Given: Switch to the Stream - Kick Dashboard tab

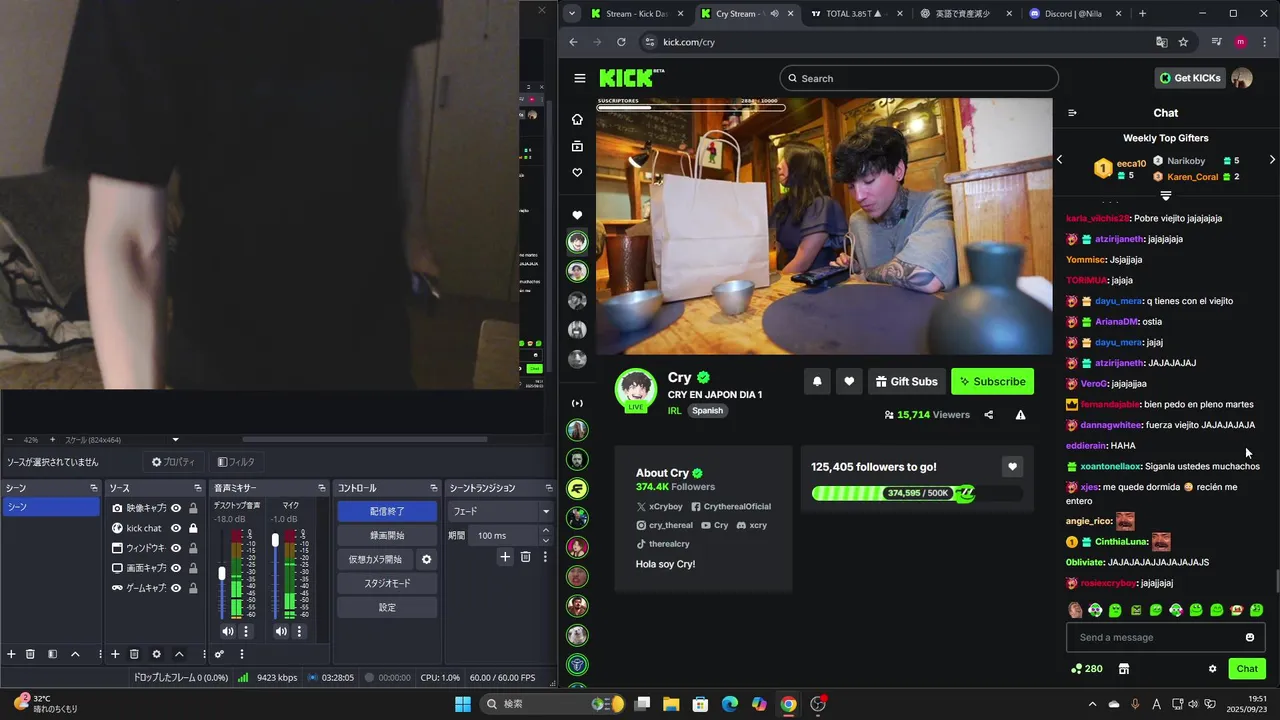Looking at the screenshot, I should click(x=635, y=14).
